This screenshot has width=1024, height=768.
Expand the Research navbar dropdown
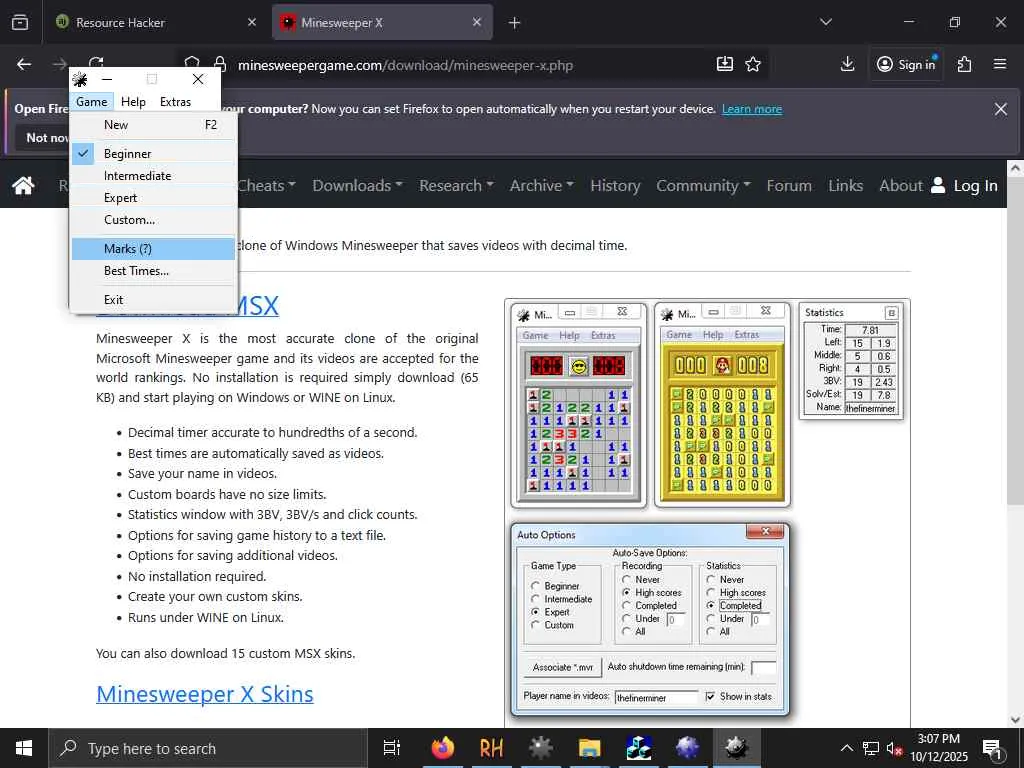coord(456,185)
